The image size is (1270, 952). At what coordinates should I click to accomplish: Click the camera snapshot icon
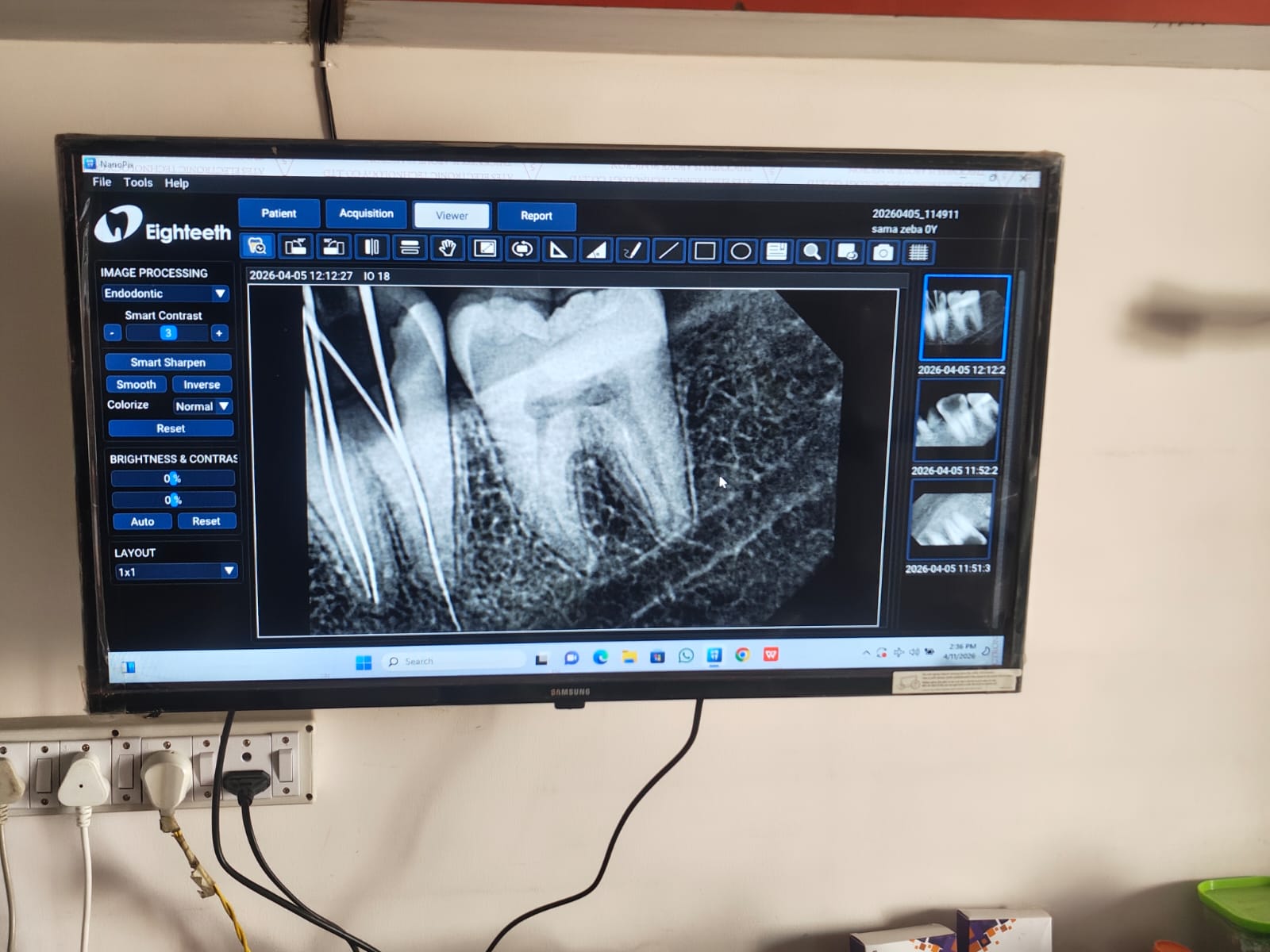coord(883,253)
